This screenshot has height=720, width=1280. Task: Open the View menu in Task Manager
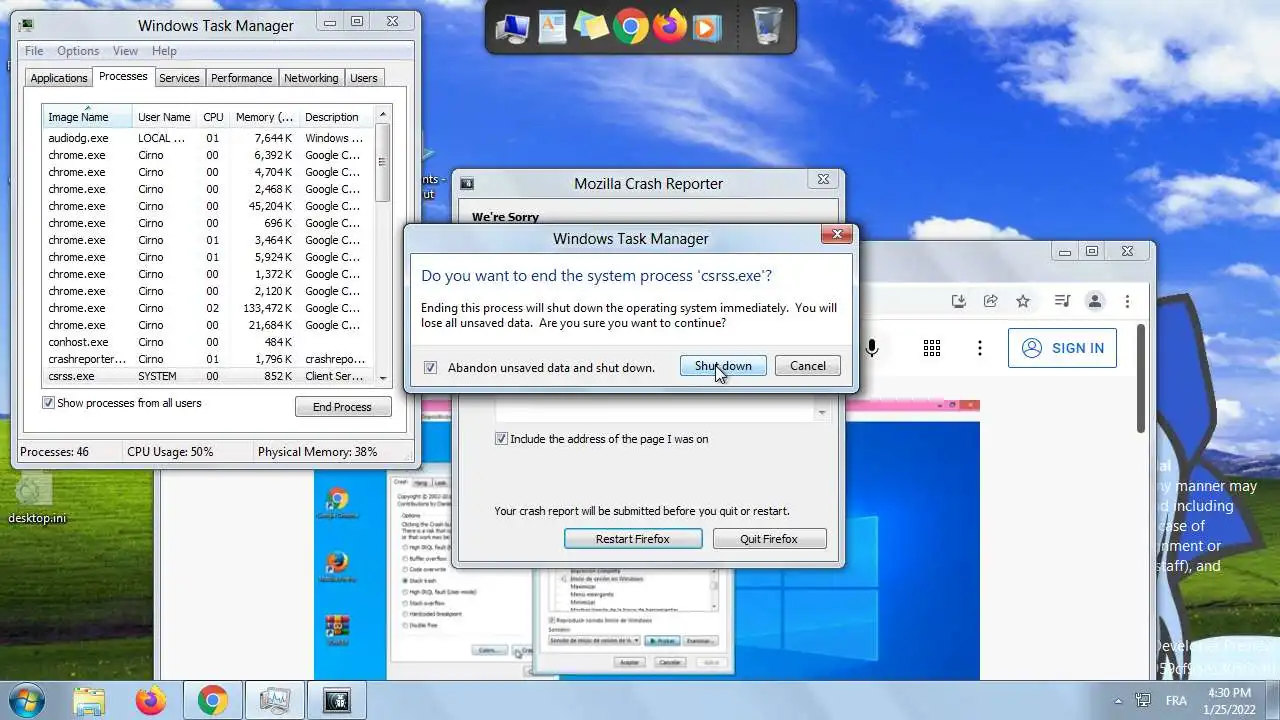click(125, 51)
